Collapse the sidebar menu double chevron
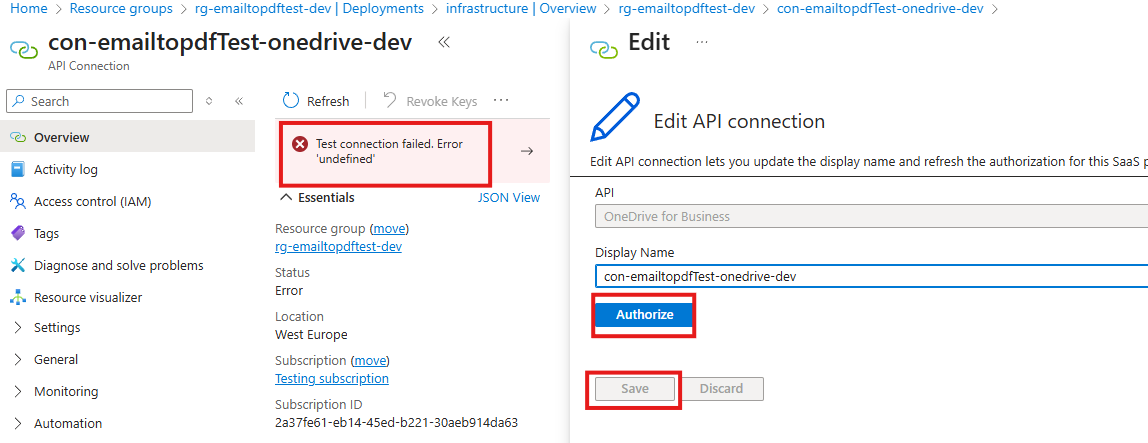Screen dimensions: 1148x443 click(x=239, y=101)
